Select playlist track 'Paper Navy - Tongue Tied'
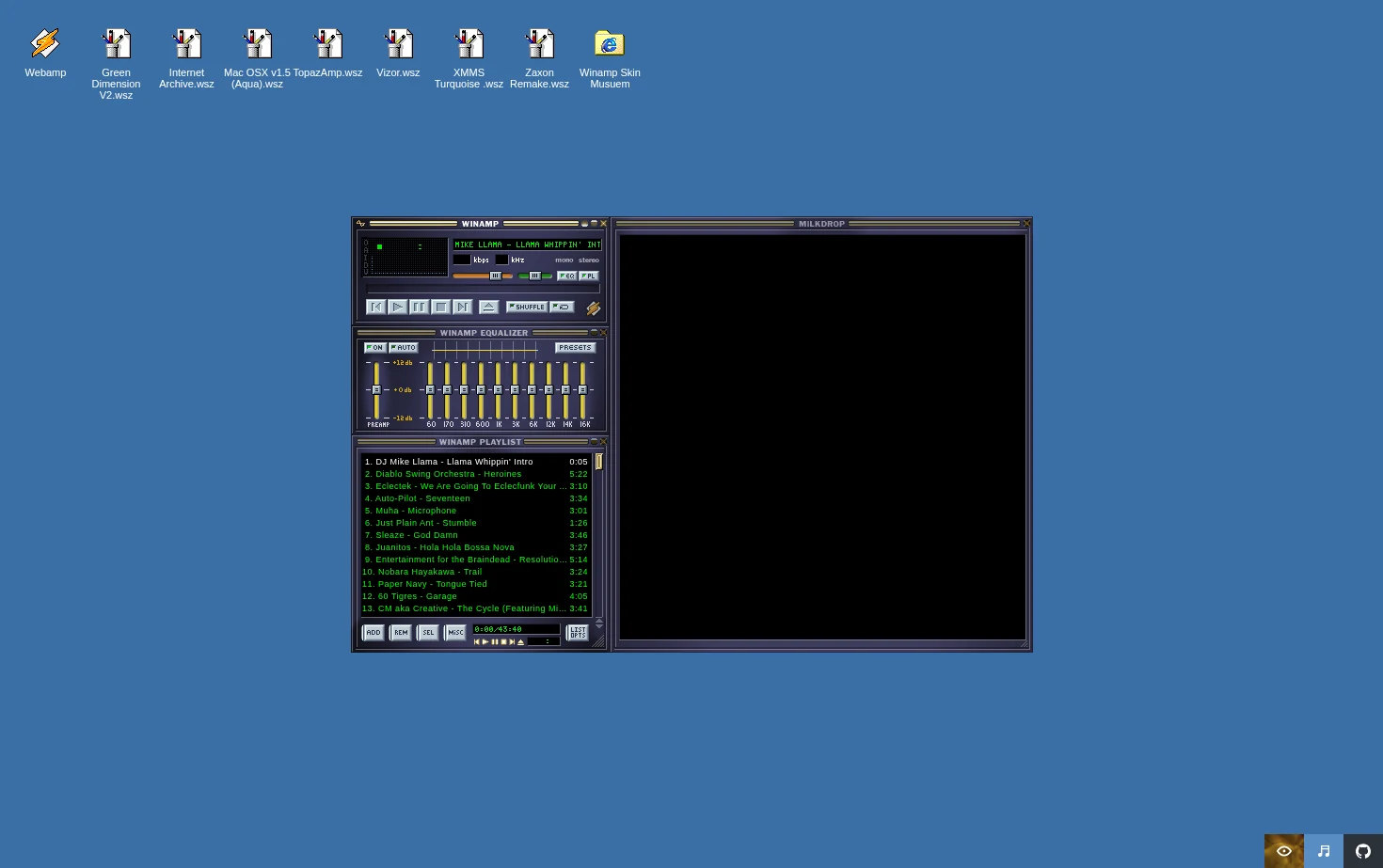The height and width of the screenshot is (868, 1383). click(476, 584)
